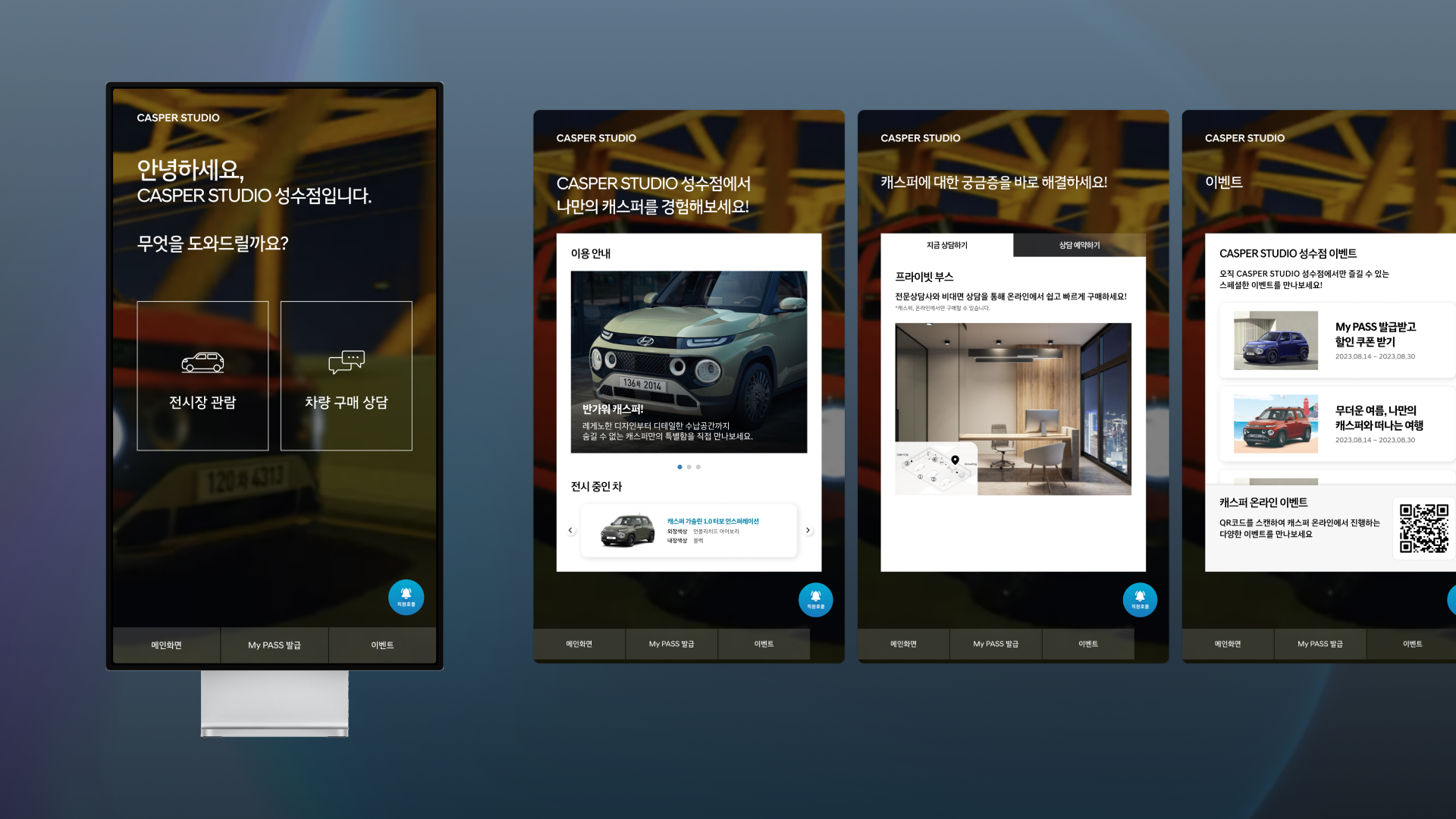1456x819 pixels.
Task: Open My PASS 발급 tab on kiosk monitor
Action: click(x=275, y=645)
